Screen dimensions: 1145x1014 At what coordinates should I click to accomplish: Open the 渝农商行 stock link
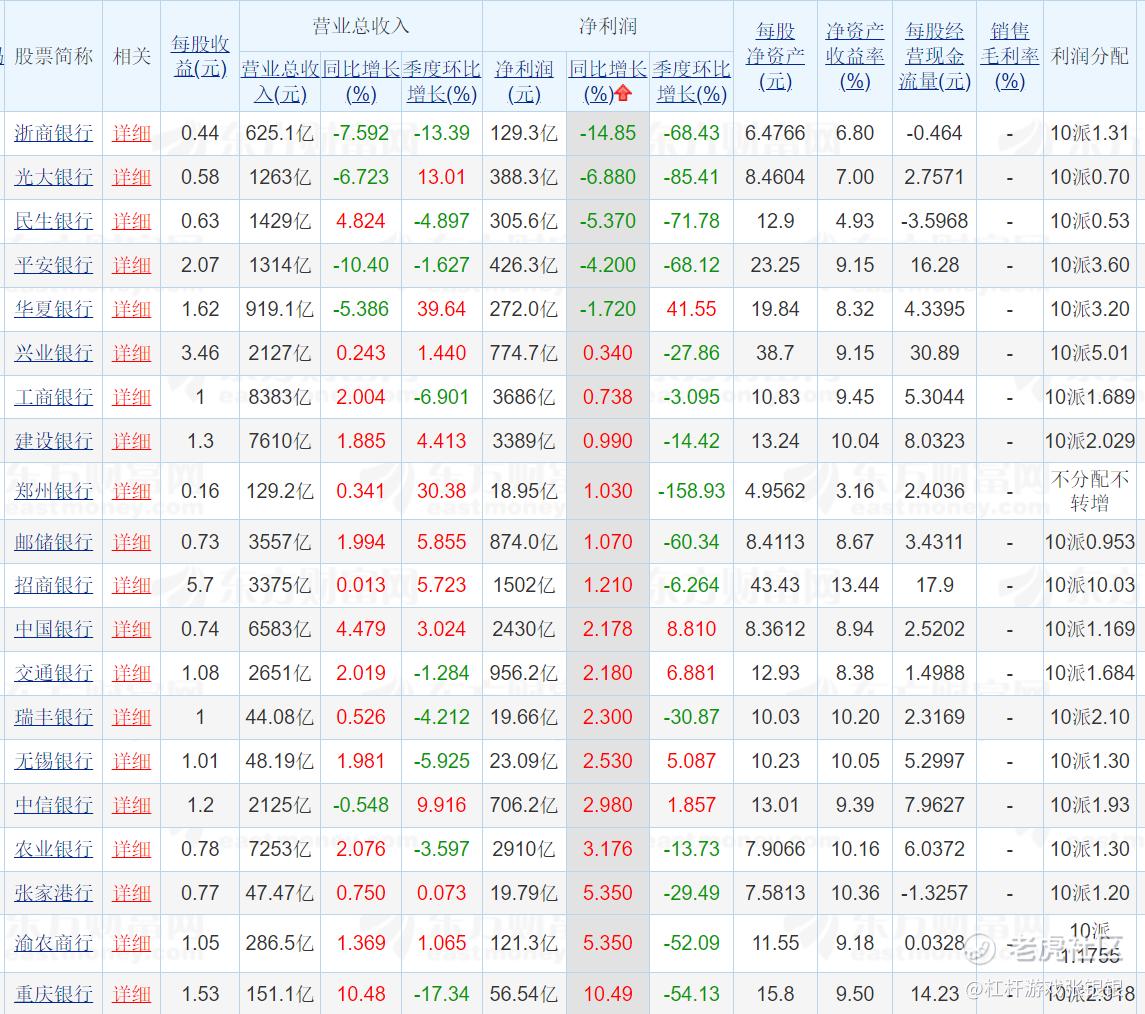coord(53,943)
